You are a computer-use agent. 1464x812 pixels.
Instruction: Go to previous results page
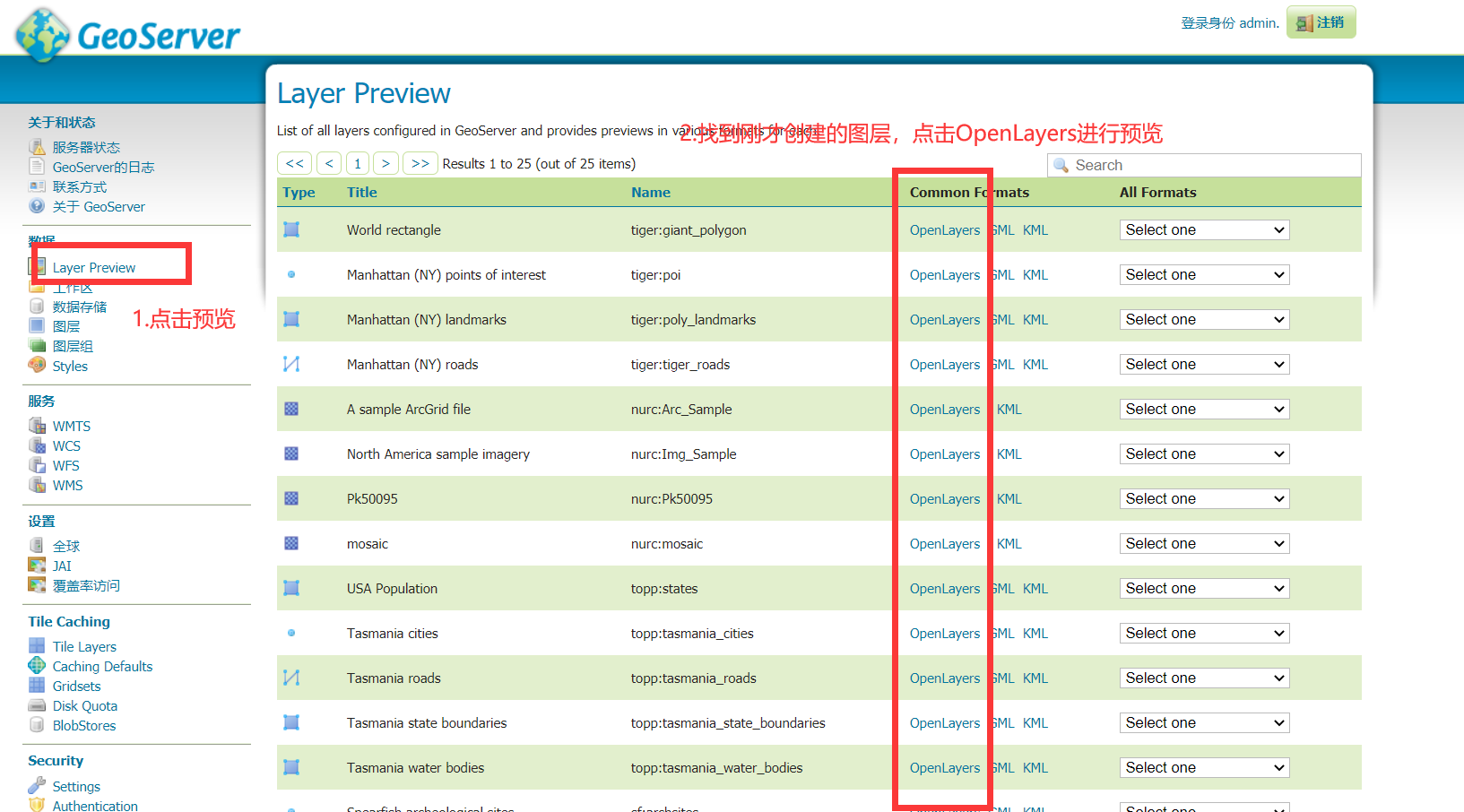329,163
